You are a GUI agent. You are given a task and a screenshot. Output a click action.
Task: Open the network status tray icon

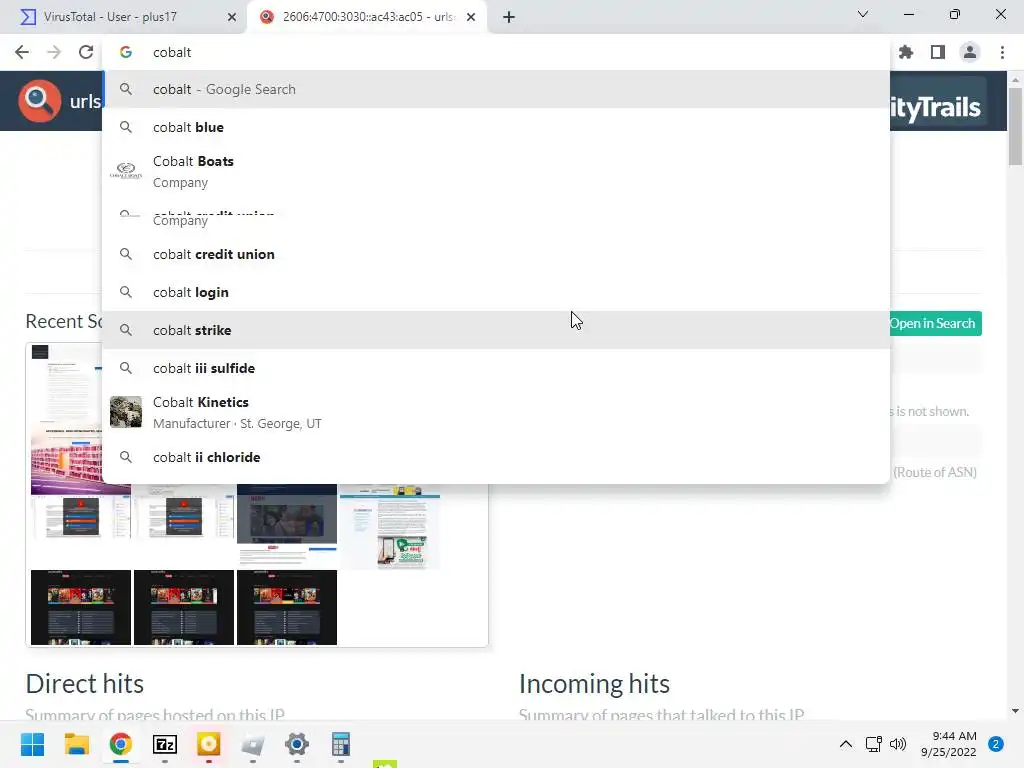873,744
